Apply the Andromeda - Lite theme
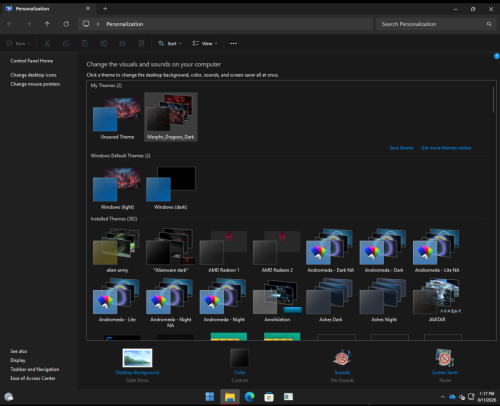The height and width of the screenshot is (406, 500). coord(117,300)
